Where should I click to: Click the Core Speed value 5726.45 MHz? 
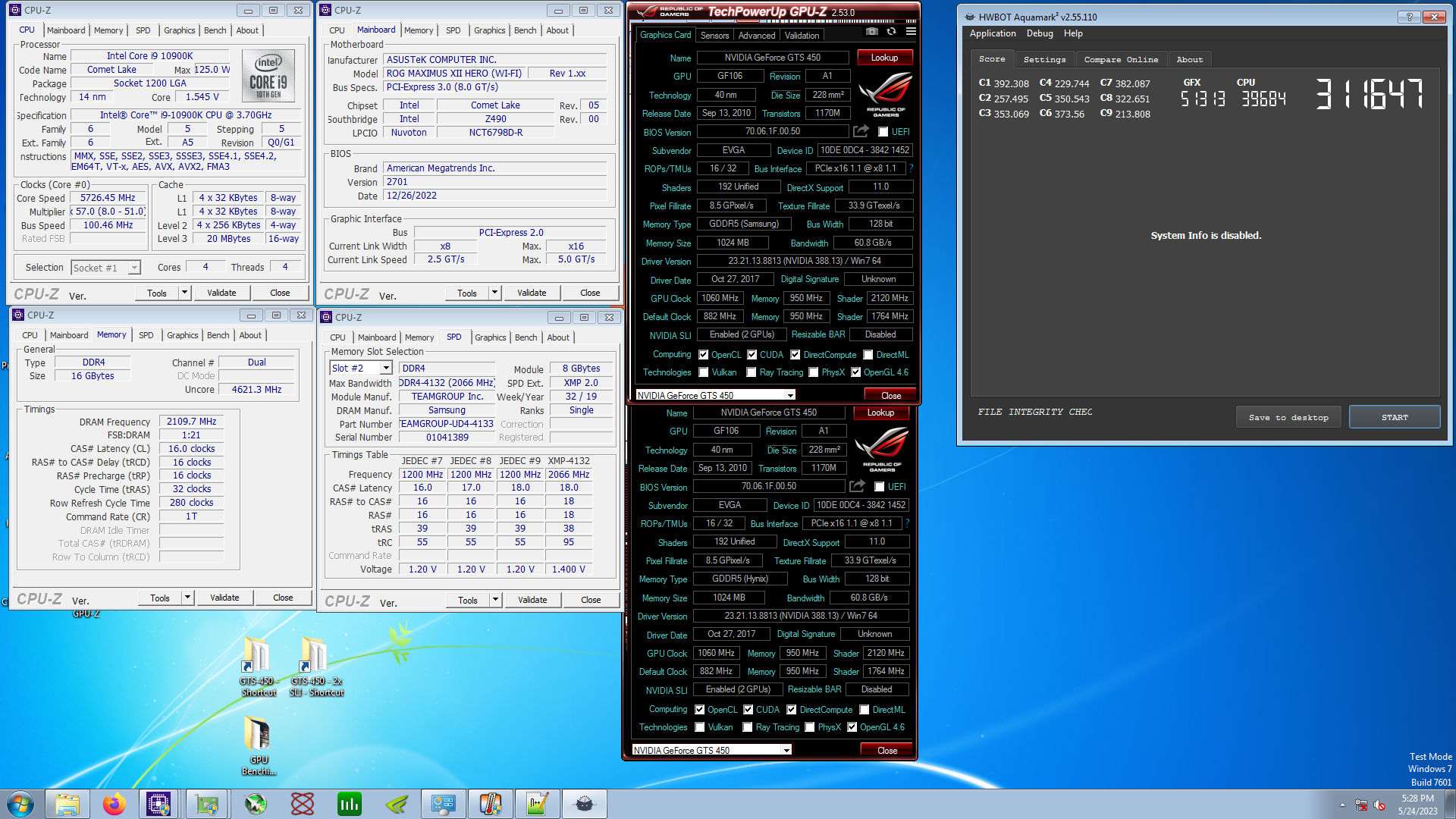108,198
